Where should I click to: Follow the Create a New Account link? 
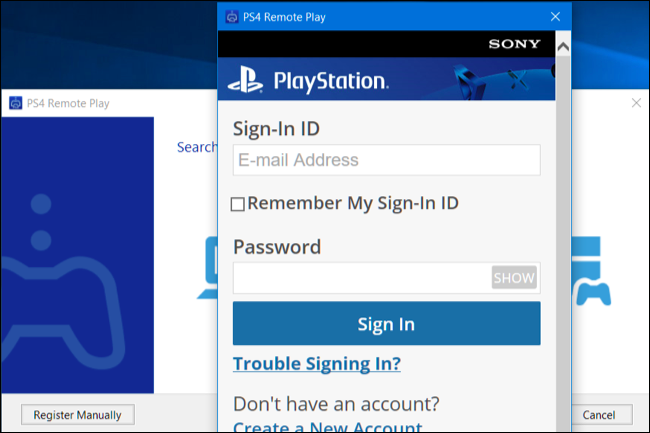[327, 428]
